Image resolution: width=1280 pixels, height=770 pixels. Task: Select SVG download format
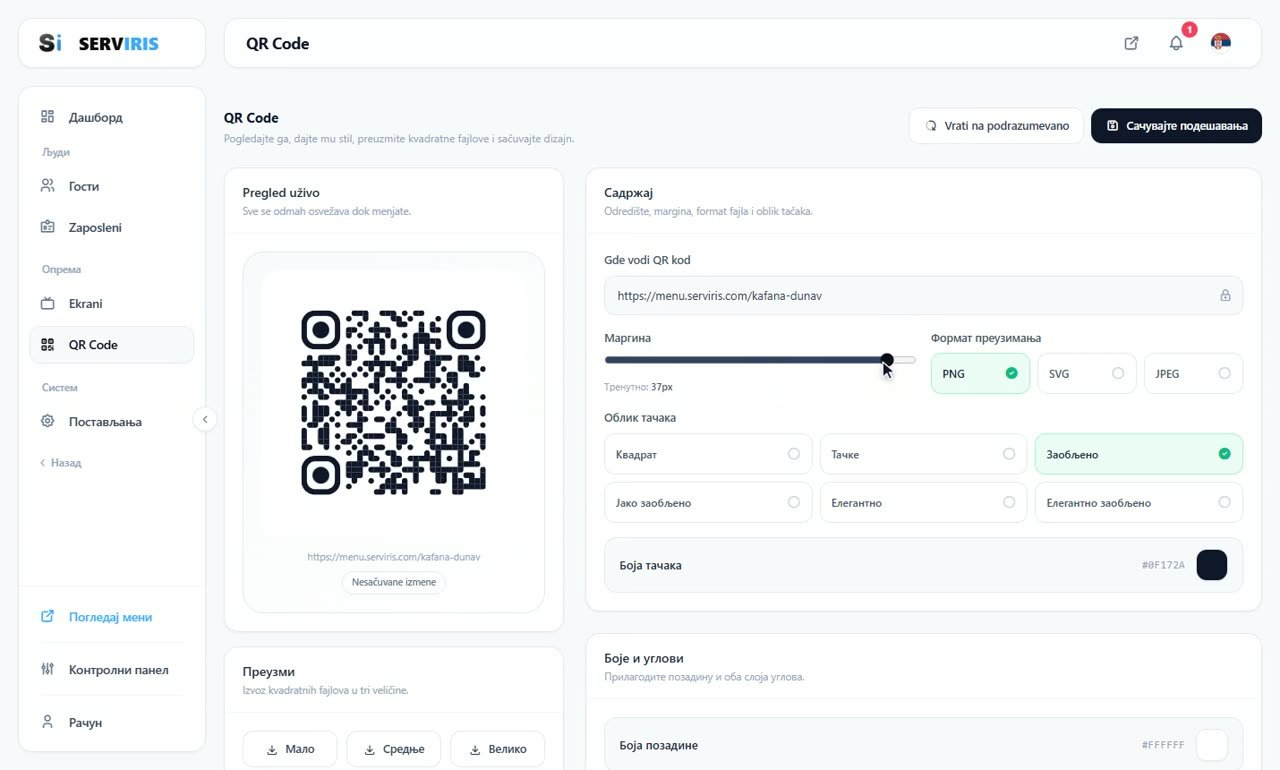click(1086, 373)
